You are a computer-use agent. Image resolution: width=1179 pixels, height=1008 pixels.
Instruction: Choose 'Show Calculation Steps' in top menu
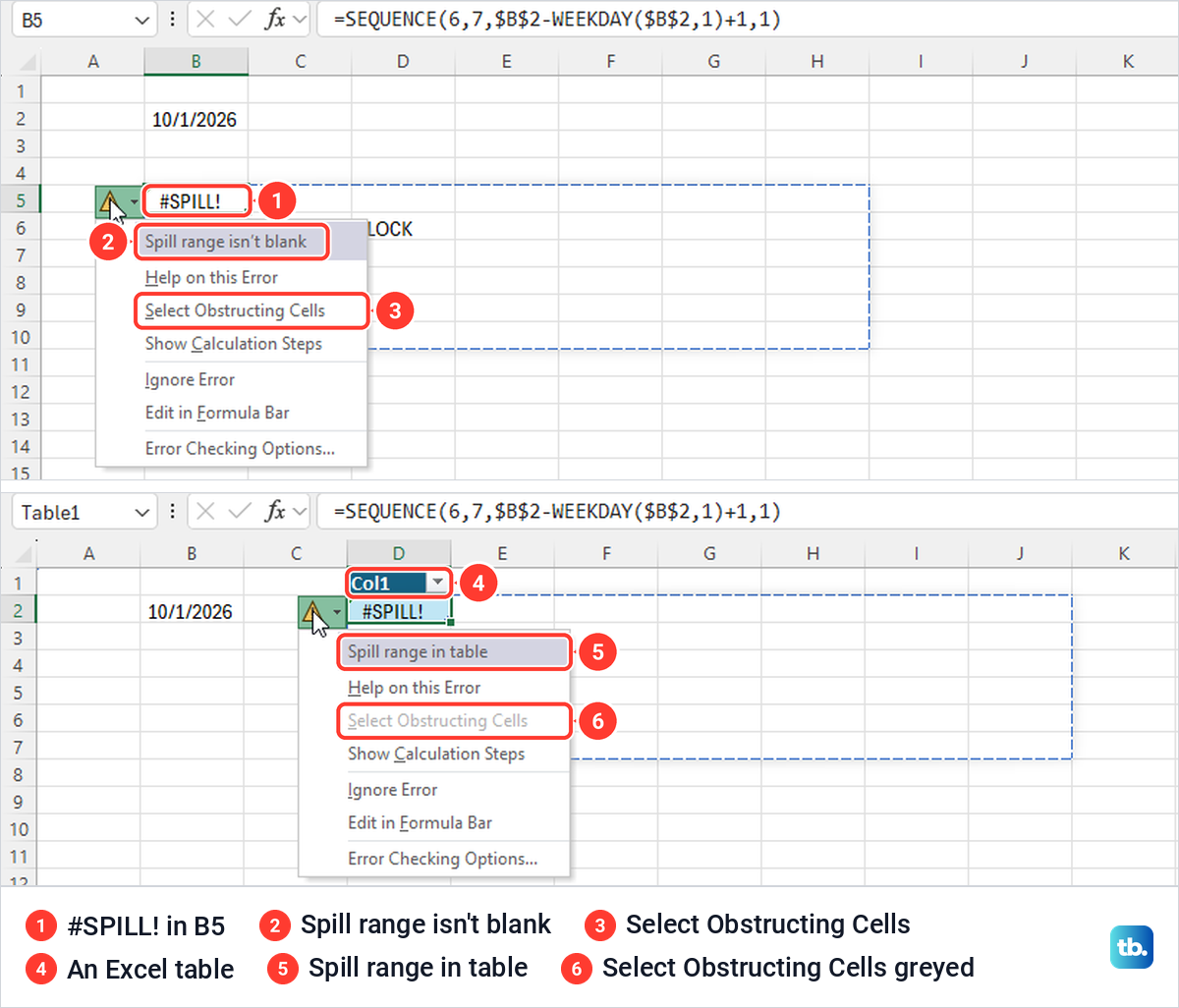[x=231, y=344]
